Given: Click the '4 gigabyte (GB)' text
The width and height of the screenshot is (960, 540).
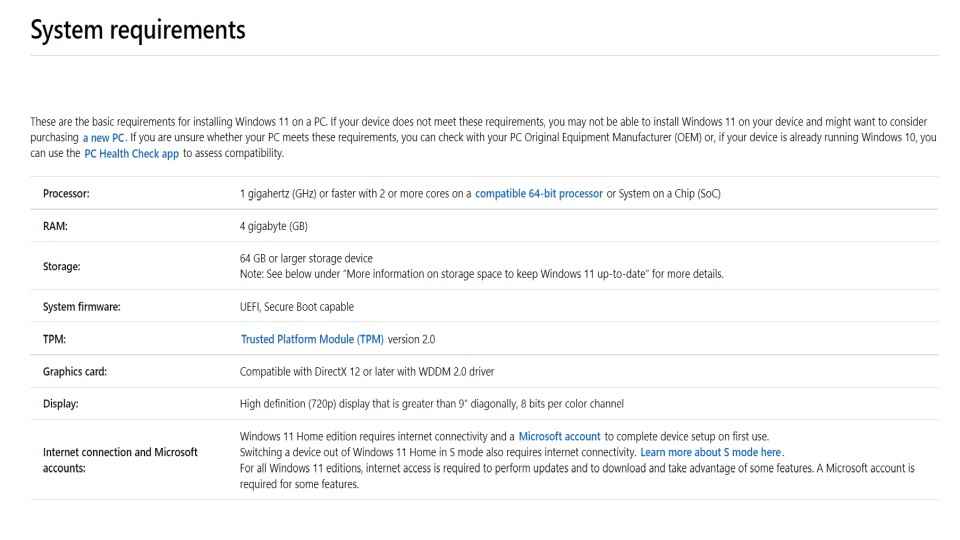Looking at the screenshot, I should [274, 226].
